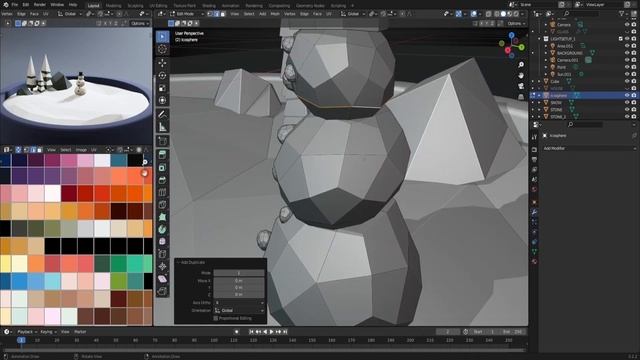Image resolution: width=640 pixels, height=360 pixels.
Task: Open the Render menu
Action: pyautogui.click(x=40, y=5)
